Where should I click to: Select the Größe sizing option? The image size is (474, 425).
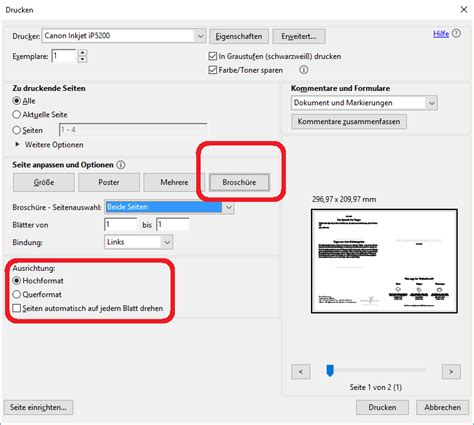(44, 182)
